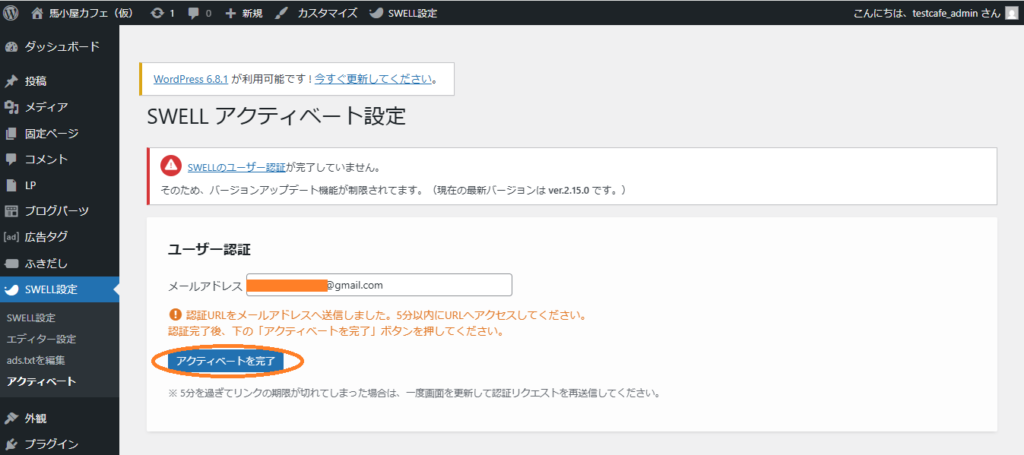Select アクティベート submenu item

[41, 382]
